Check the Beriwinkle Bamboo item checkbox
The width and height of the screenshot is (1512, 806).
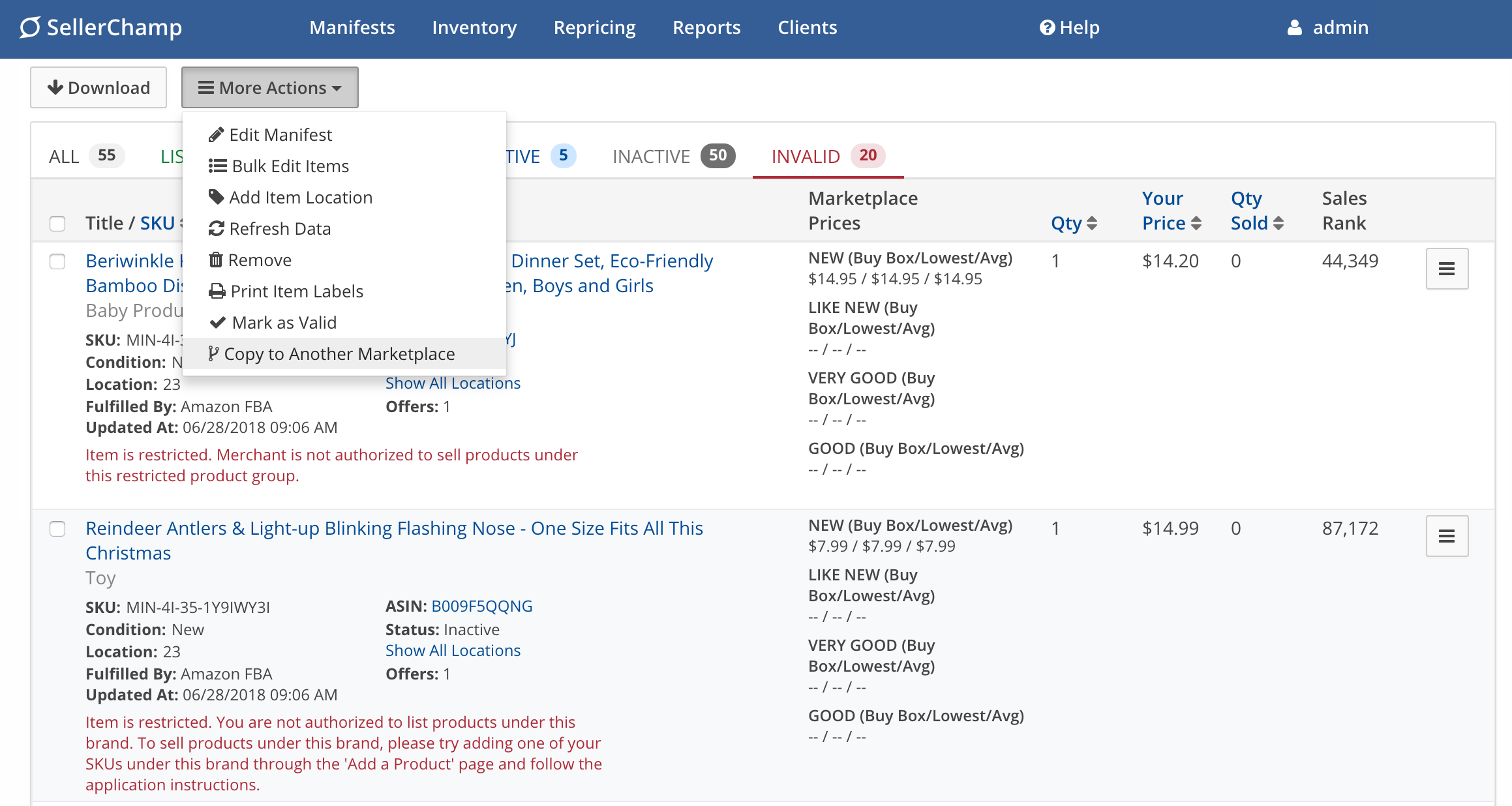coord(57,261)
